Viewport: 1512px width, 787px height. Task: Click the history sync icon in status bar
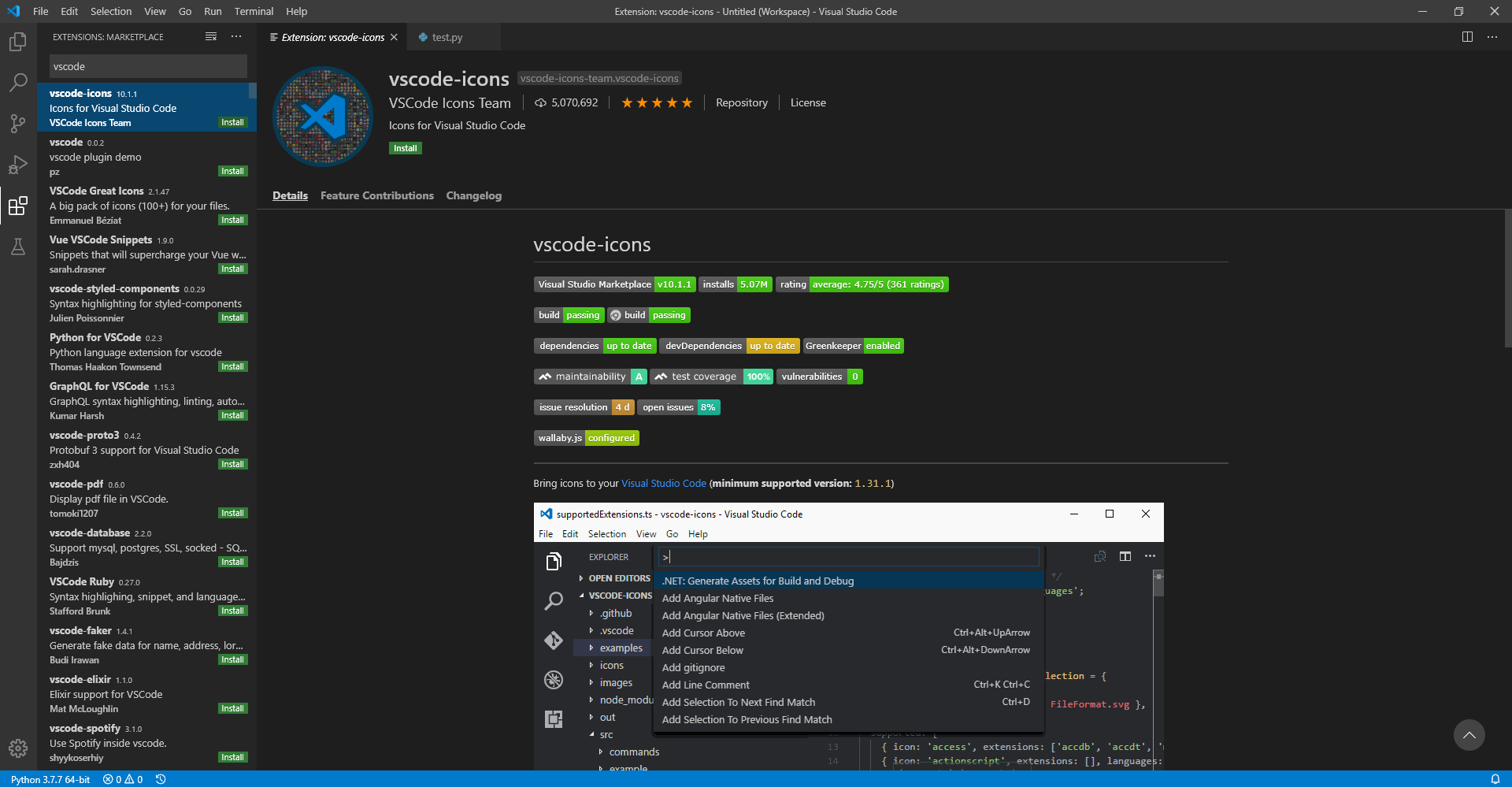(x=161, y=779)
